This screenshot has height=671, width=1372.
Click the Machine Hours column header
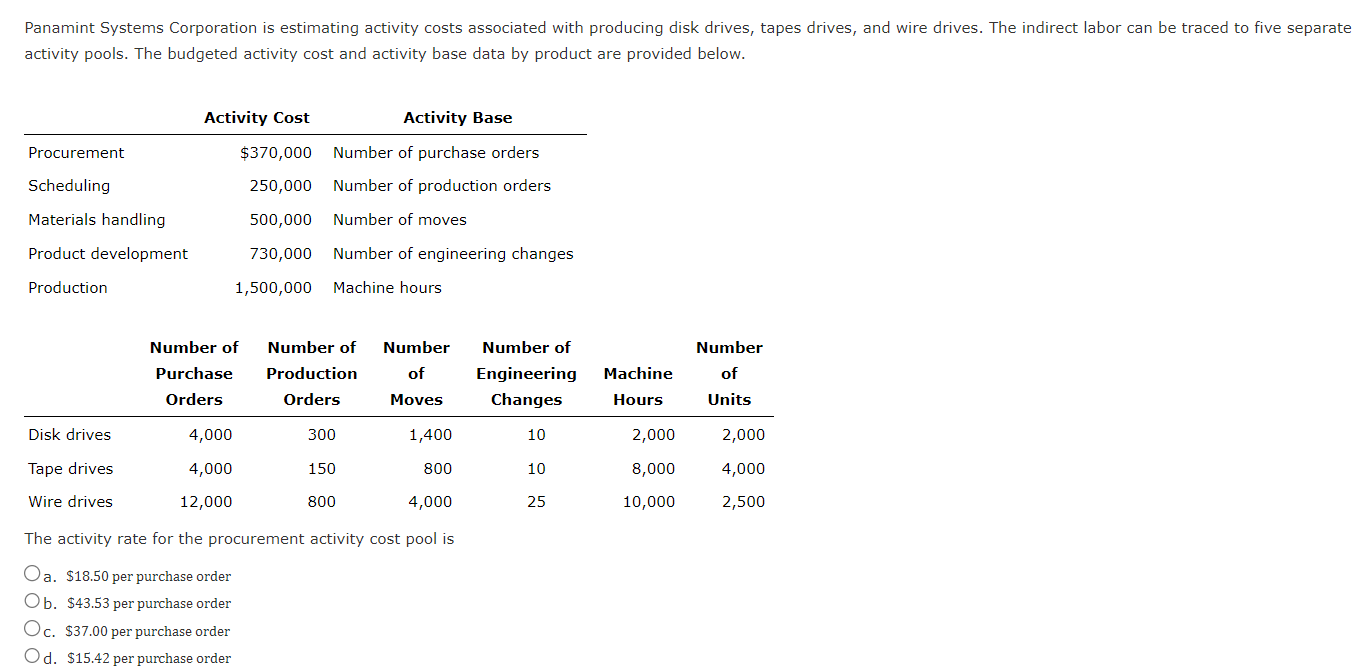(x=638, y=386)
